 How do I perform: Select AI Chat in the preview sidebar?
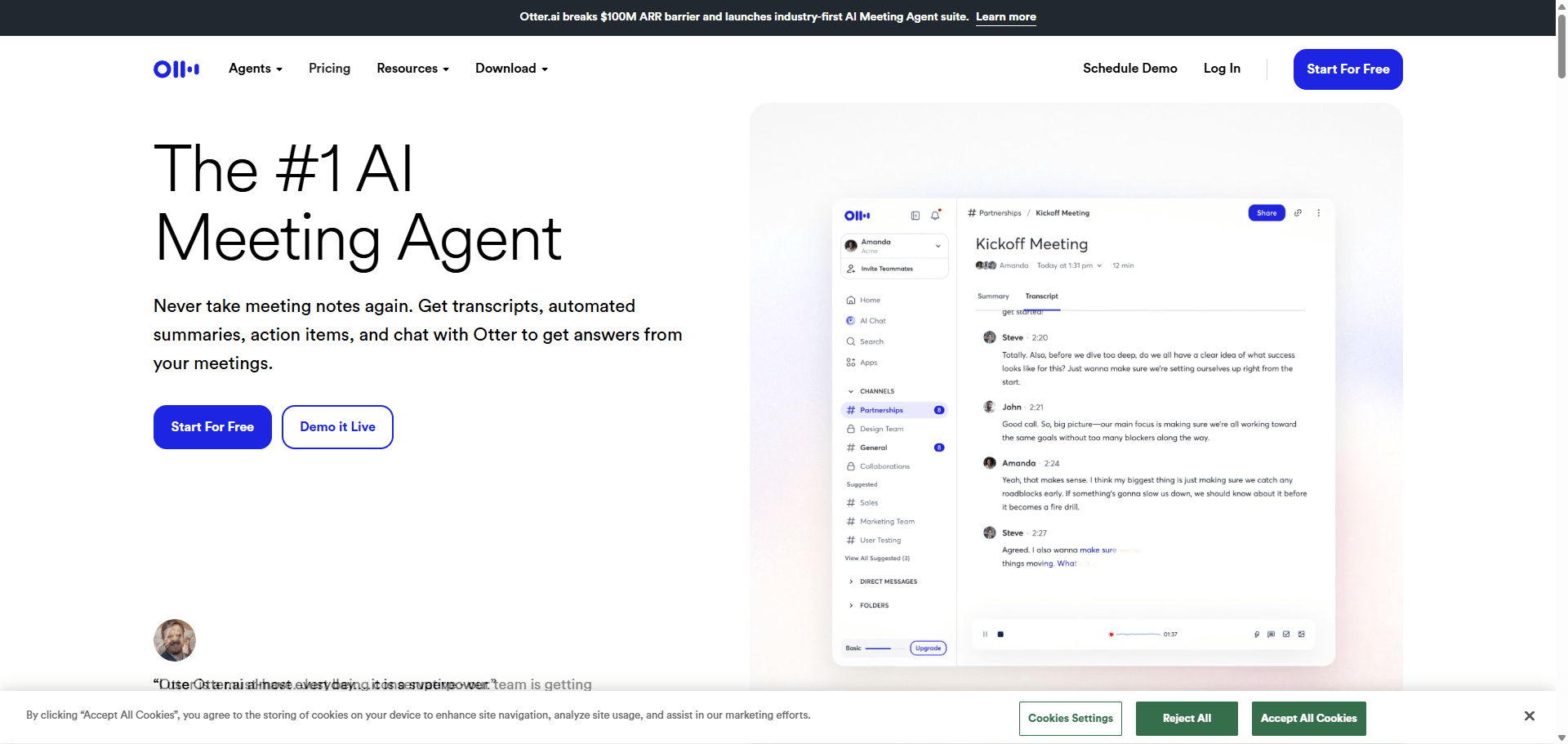coord(866,321)
